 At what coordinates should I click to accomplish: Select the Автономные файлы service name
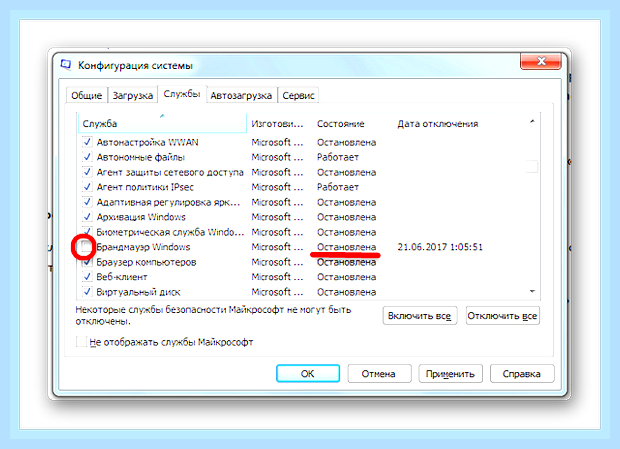click(141, 157)
